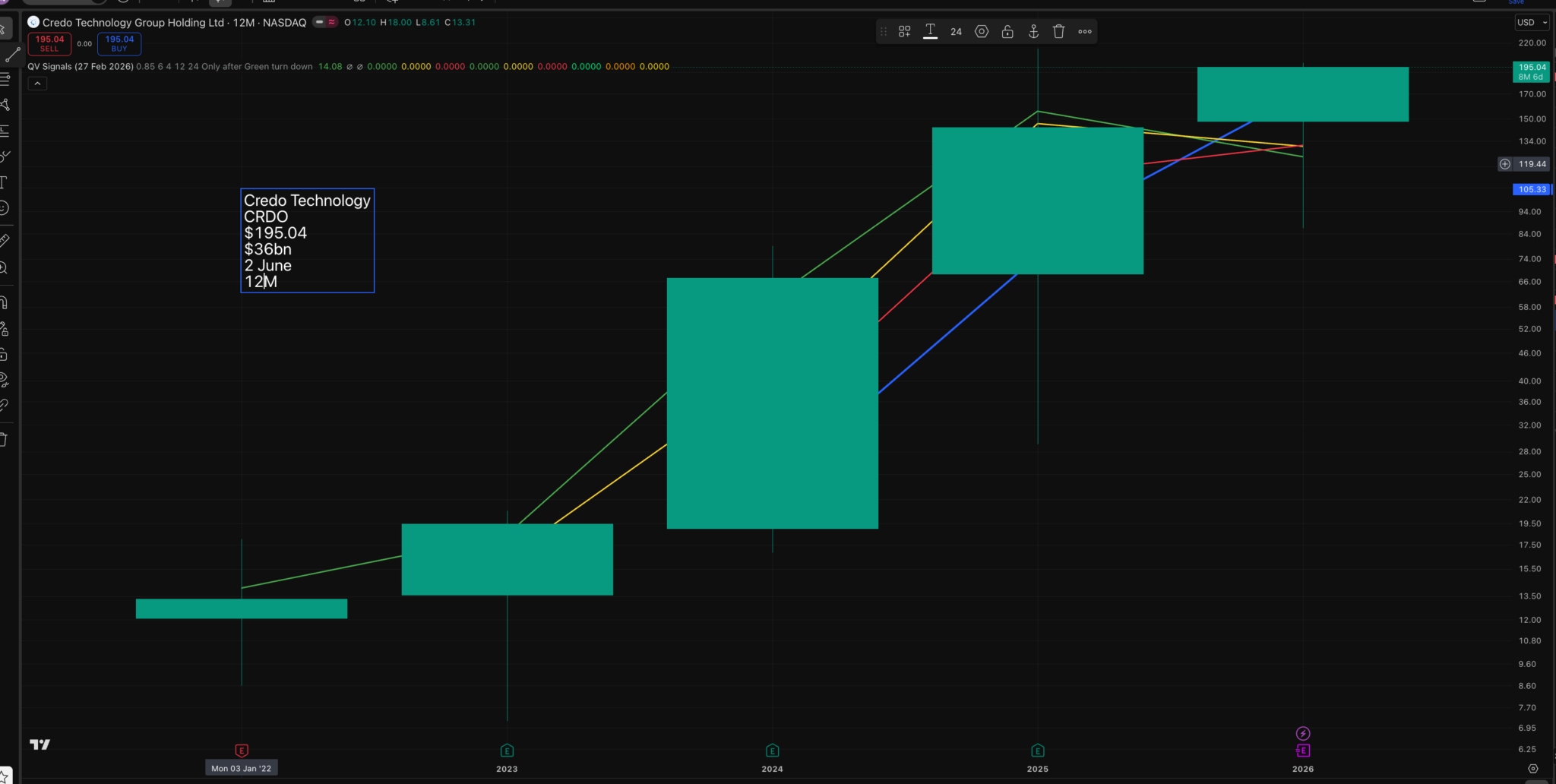Click the red 195.04 SELL button

pyautogui.click(x=49, y=43)
